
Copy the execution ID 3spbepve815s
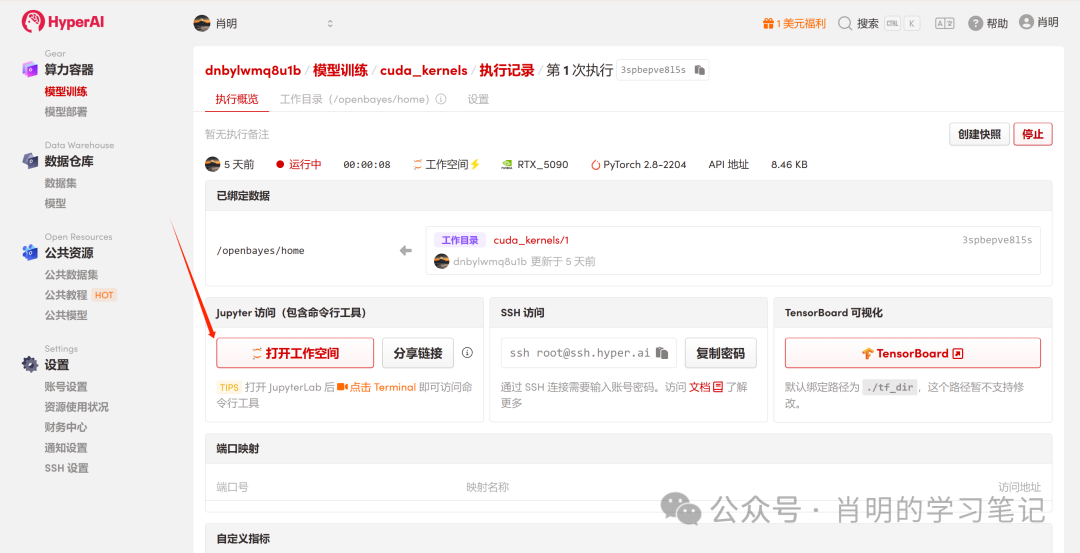[x=700, y=70]
